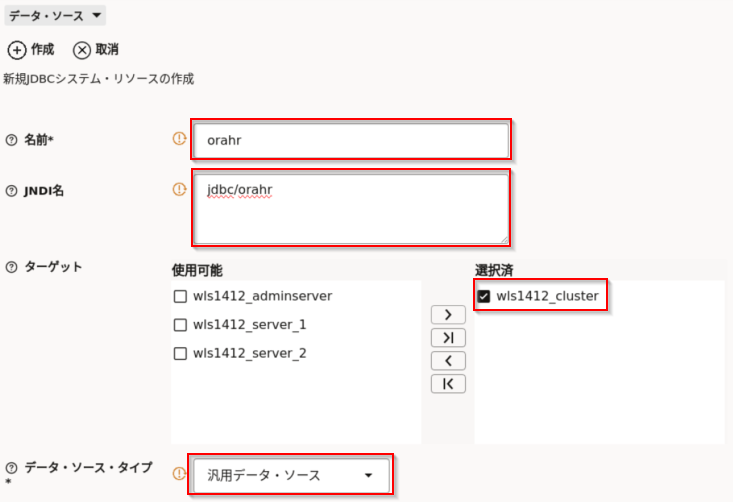733x502 pixels.
Task: Click the help icon beside ターゲット label
Action: coord(12,266)
